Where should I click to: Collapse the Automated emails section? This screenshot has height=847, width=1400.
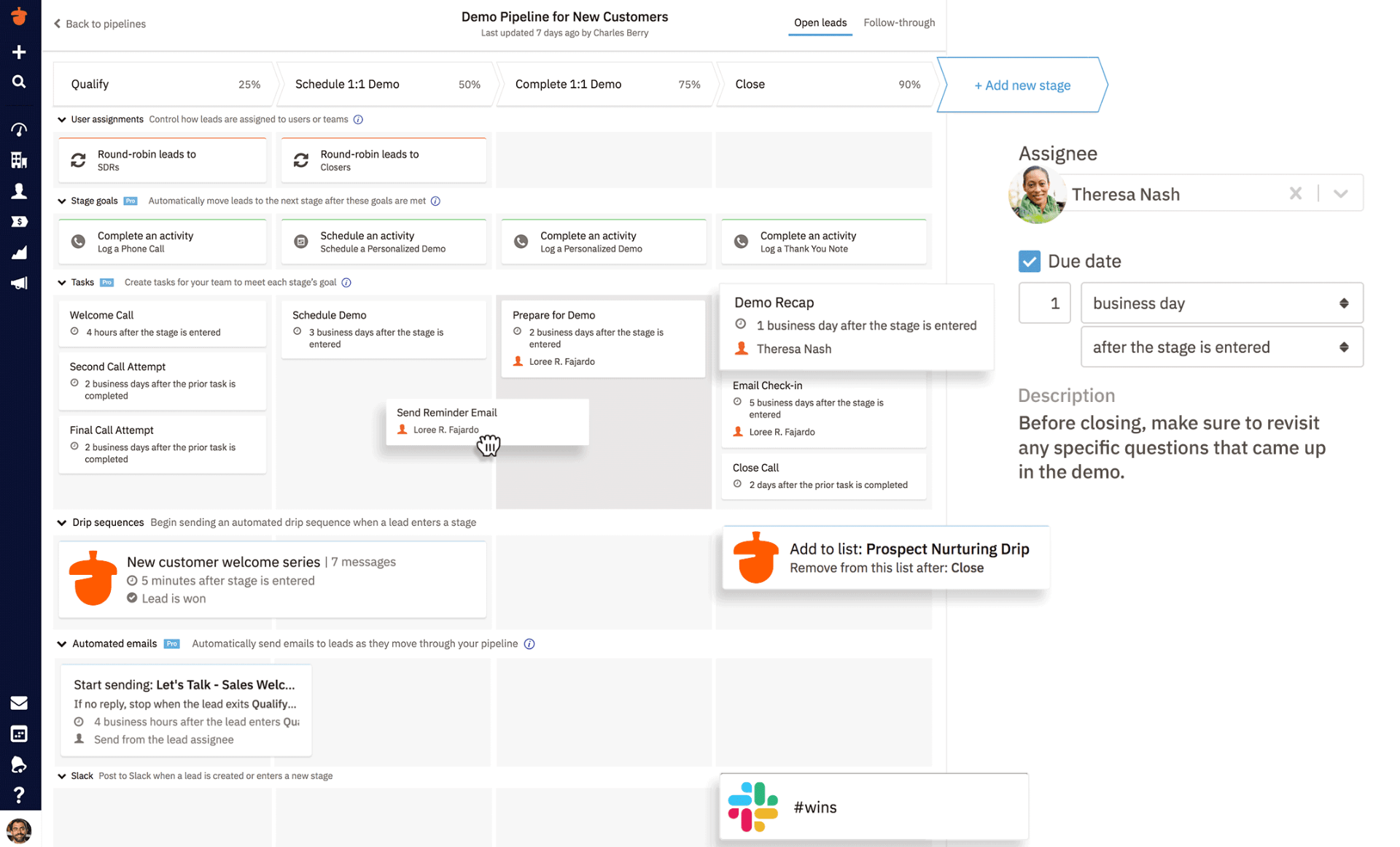(x=62, y=644)
